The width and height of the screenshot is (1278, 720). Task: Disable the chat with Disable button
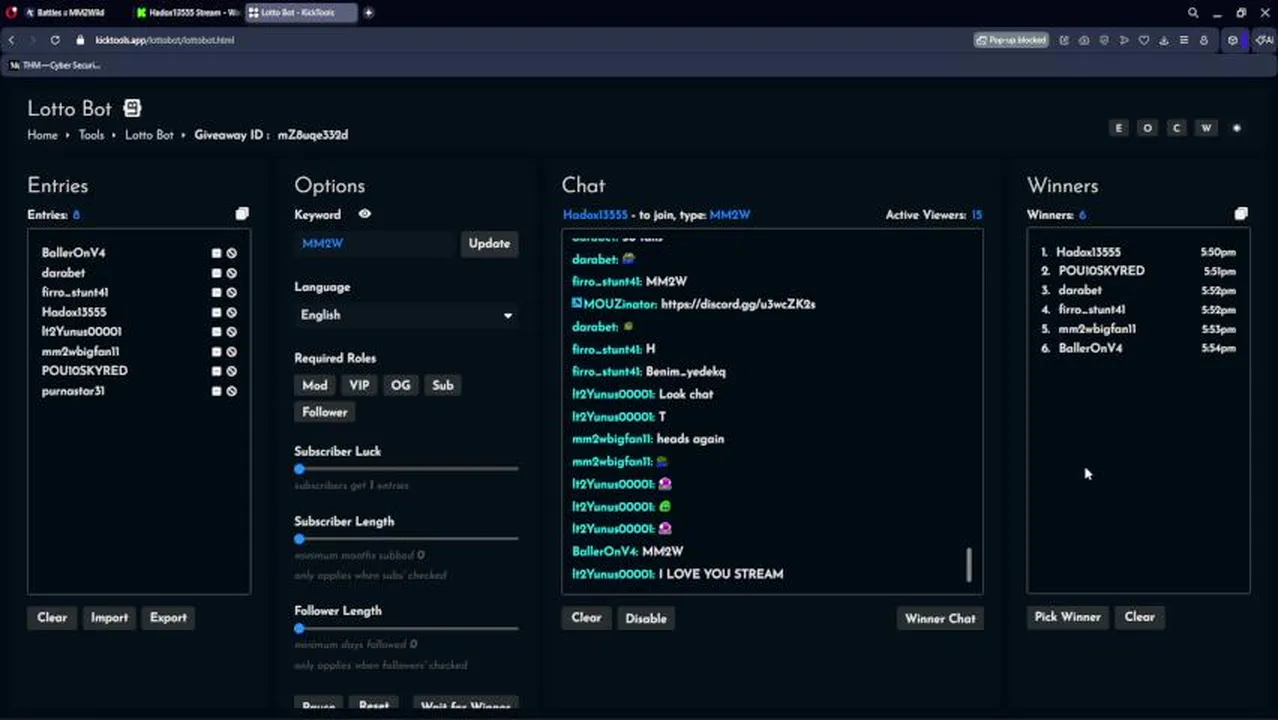coord(646,618)
